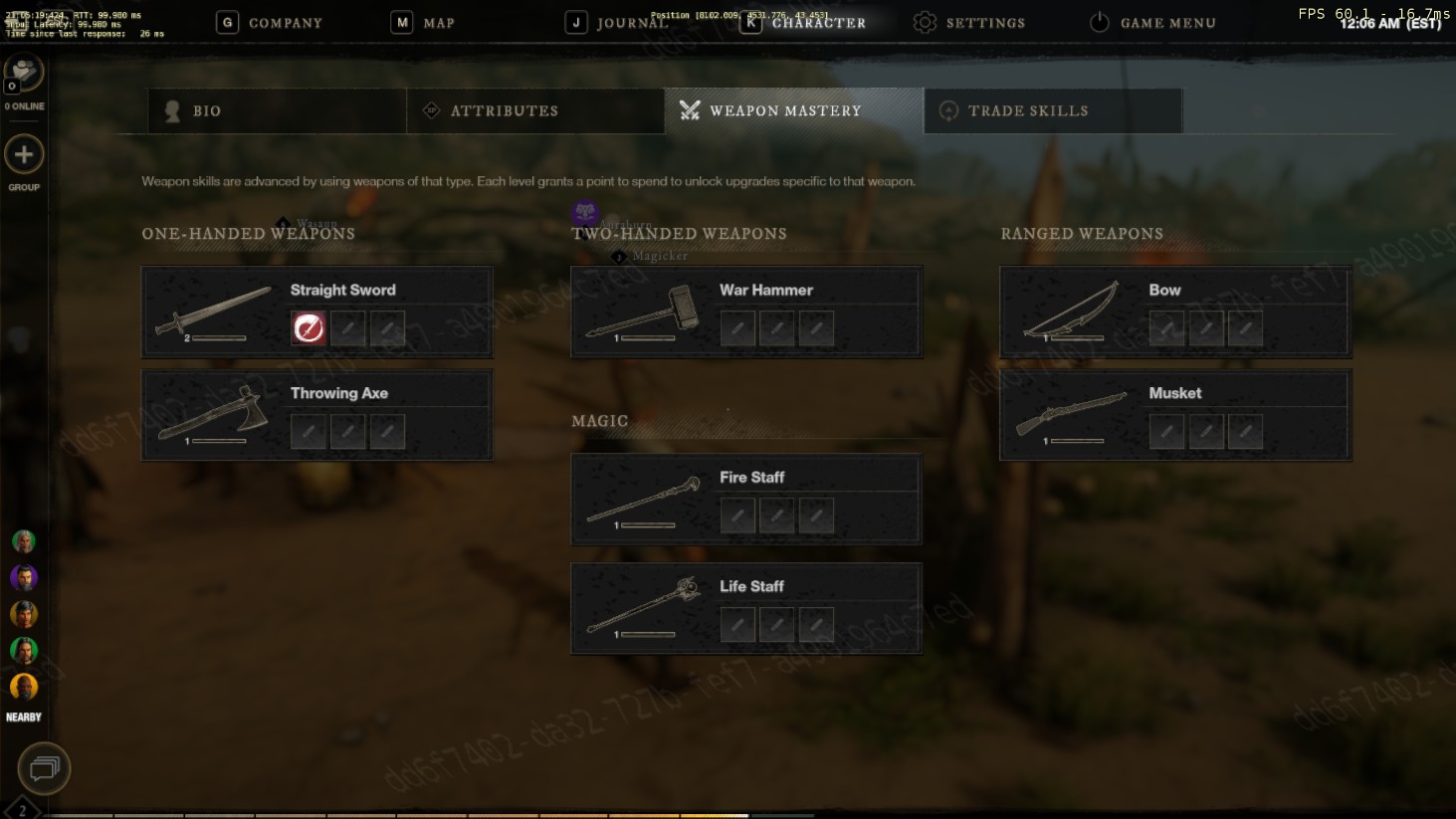Image resolution: width=1456 pixels, height=819 pixels.
Task: Click the top nearby player portrait
Action: [24, 541]
